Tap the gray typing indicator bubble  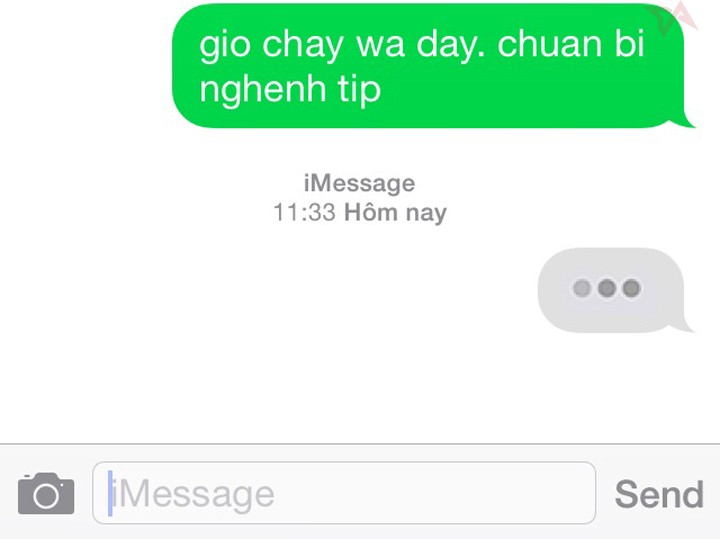point(615,290)
